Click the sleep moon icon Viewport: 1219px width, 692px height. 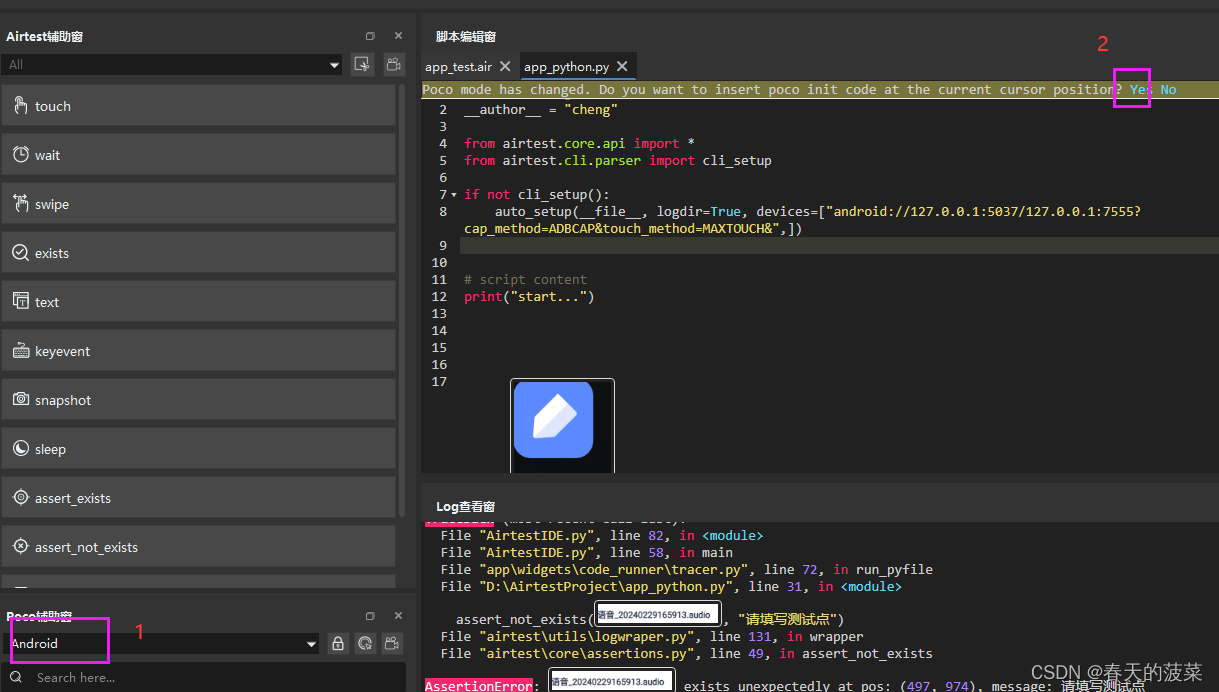click(x=20, y=449)
